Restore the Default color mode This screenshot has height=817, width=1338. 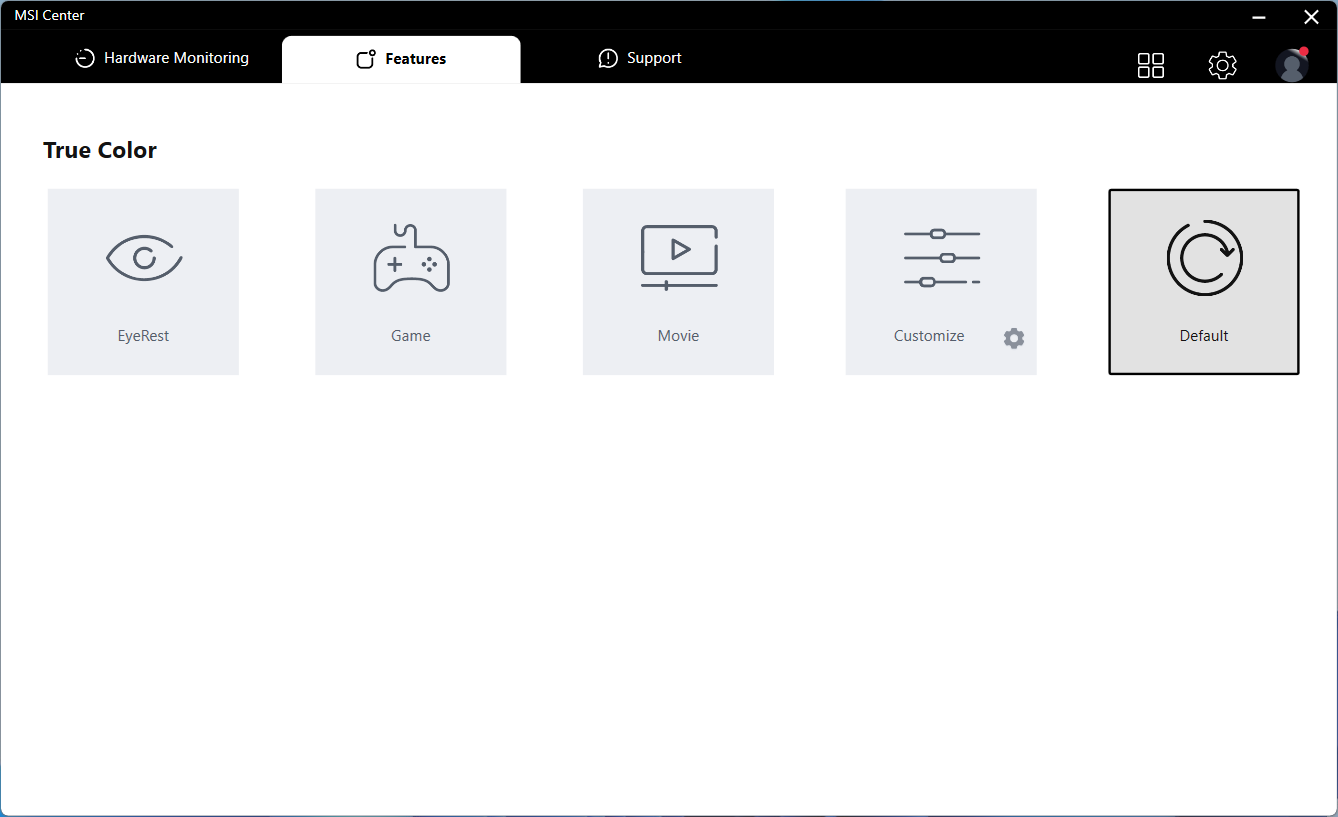[x=1204, y=282]
